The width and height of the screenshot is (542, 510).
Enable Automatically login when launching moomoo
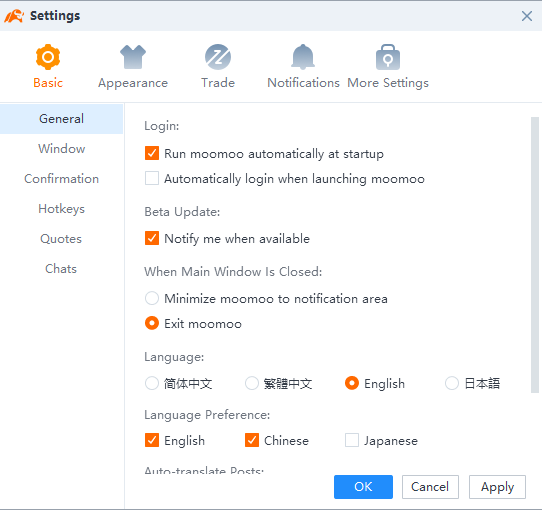[152, 178]
